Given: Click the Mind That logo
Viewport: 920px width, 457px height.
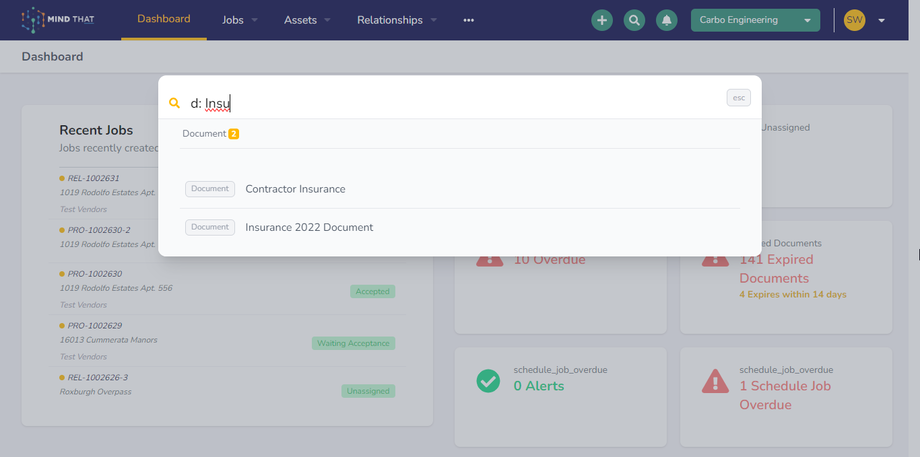Looking at the screenshot, I should [x=58, y=20].
